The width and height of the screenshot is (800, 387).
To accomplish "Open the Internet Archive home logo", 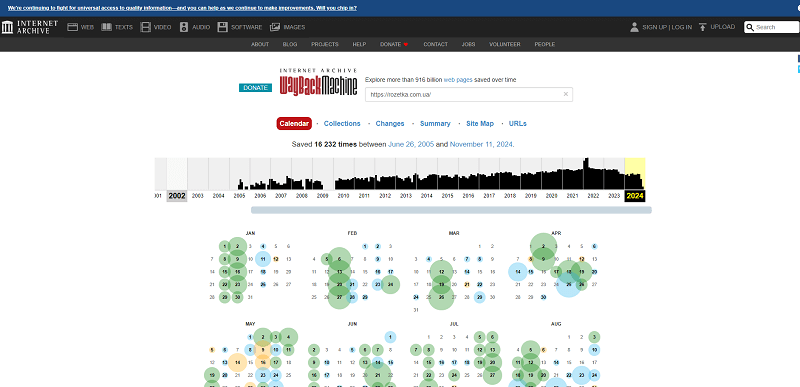I will (30, 27).
